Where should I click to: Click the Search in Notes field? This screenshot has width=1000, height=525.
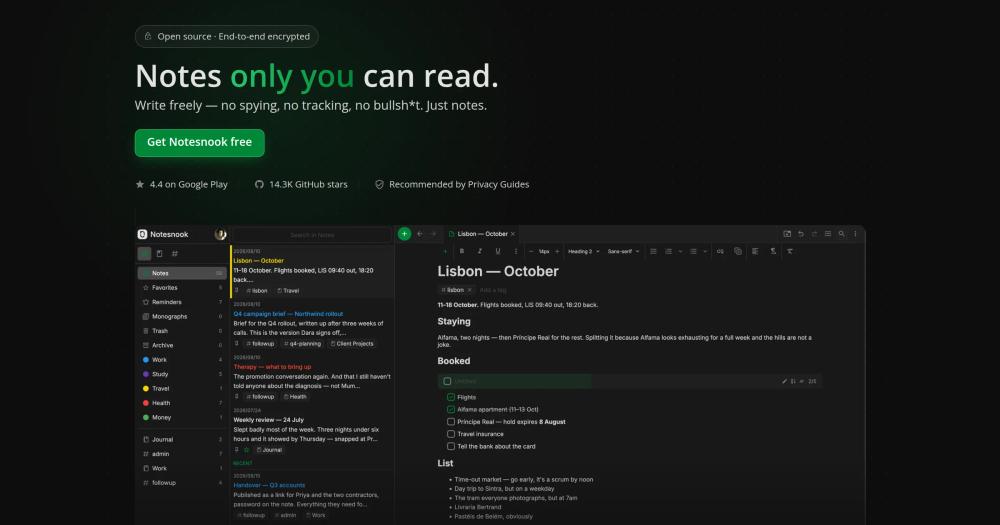312,235
